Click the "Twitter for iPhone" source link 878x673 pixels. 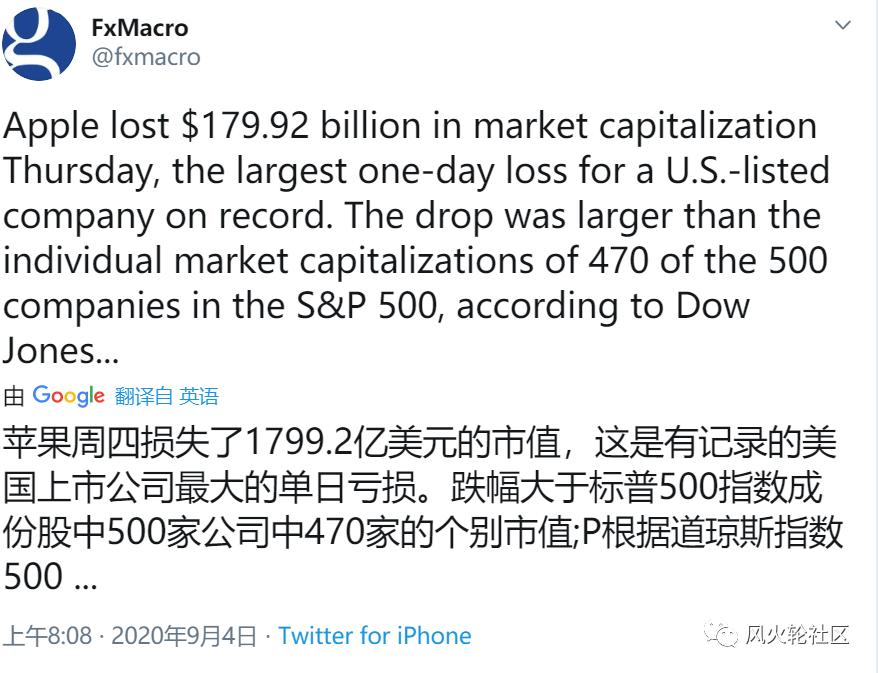[375, 635]
